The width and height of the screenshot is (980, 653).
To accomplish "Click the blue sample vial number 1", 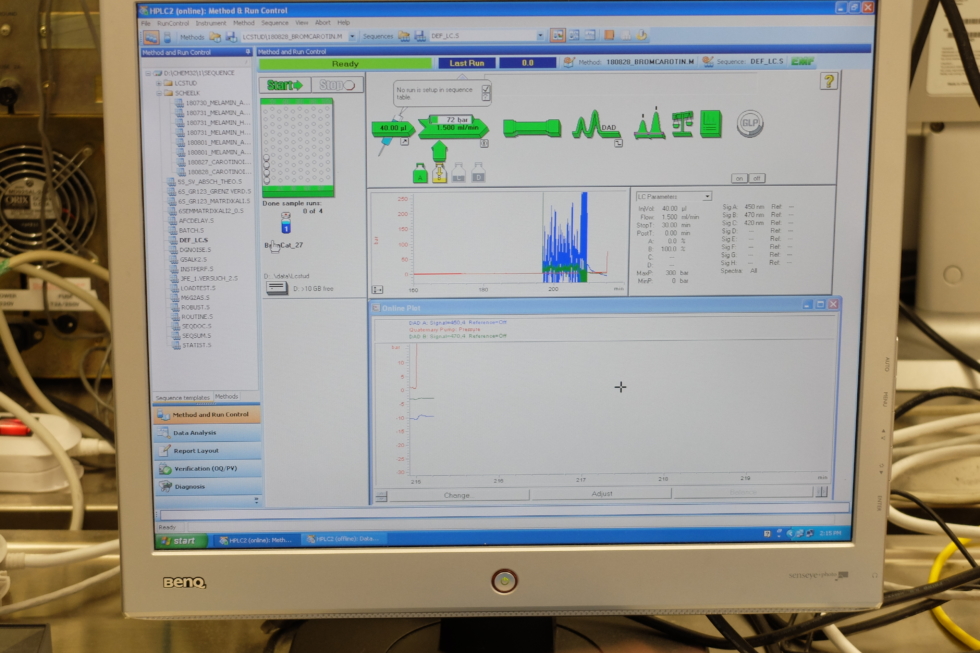I will [x=286, y=223].
